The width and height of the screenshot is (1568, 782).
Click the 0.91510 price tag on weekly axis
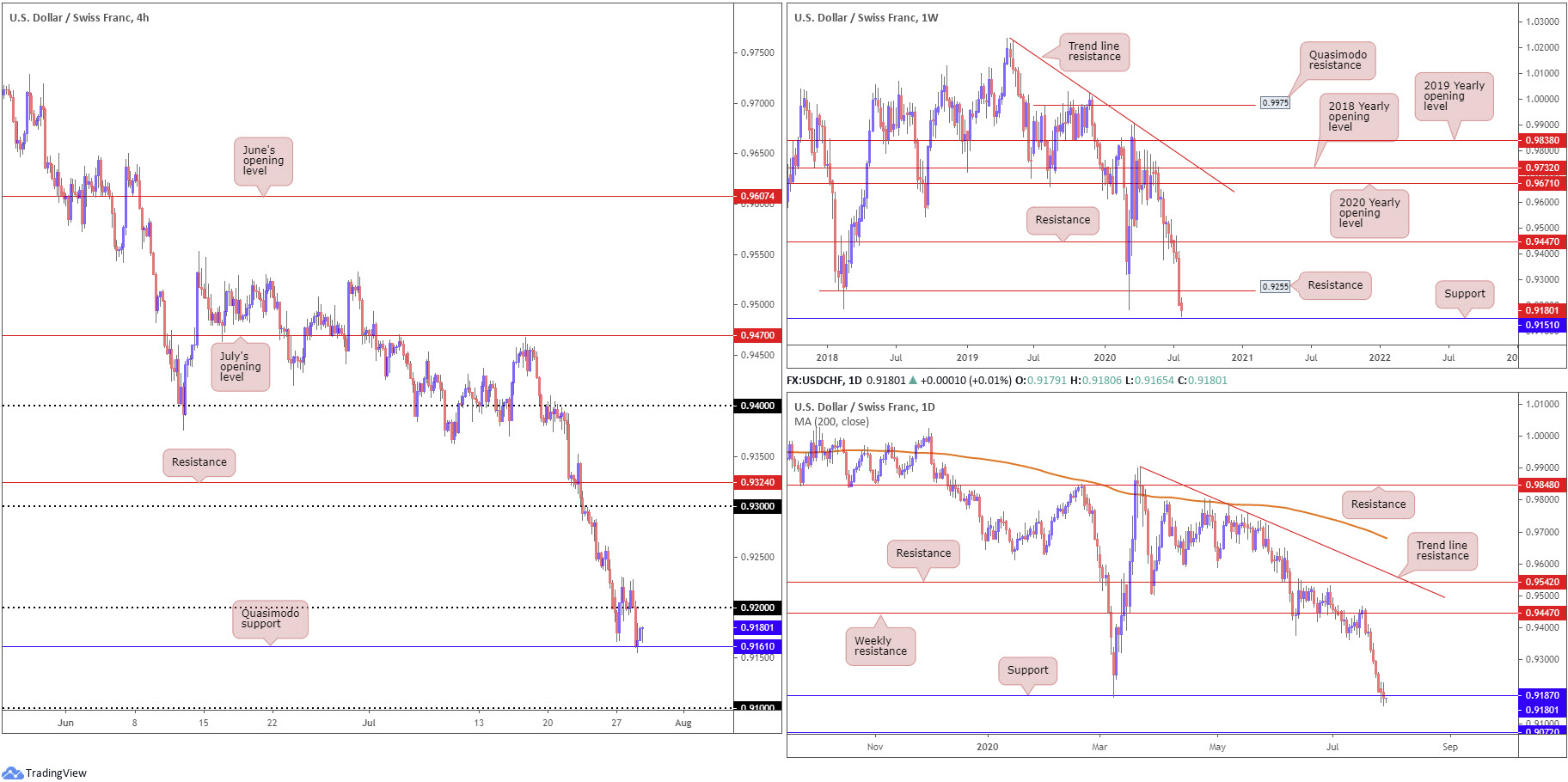[x=1542, y=325]
